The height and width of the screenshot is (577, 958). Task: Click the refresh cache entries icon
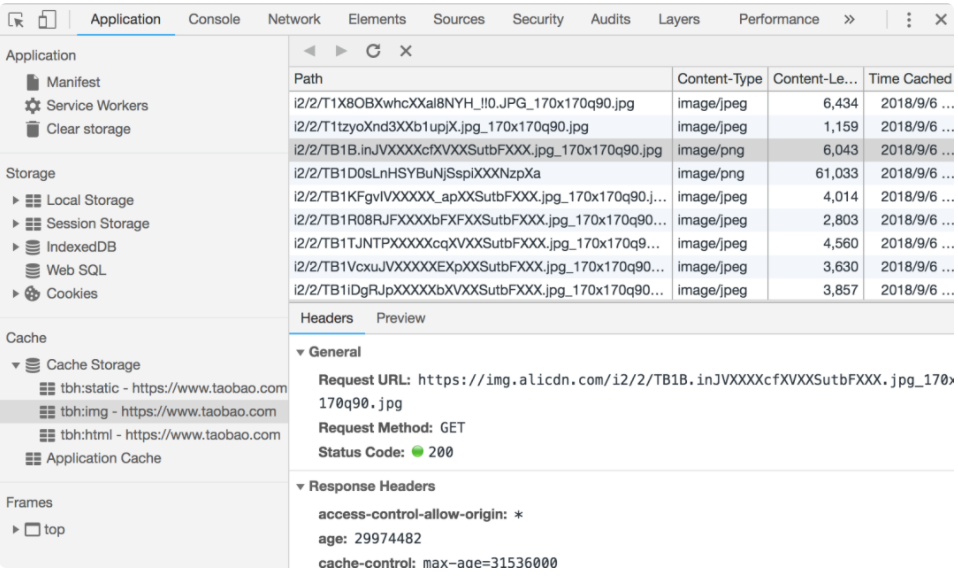pos(373,52)
